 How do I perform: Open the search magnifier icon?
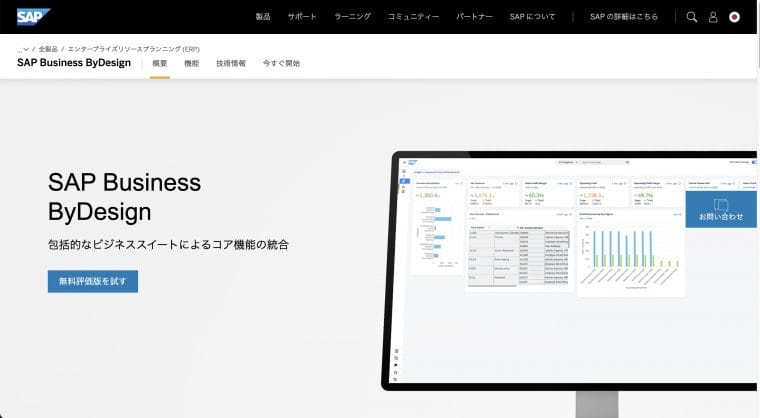tap(692, 17)
